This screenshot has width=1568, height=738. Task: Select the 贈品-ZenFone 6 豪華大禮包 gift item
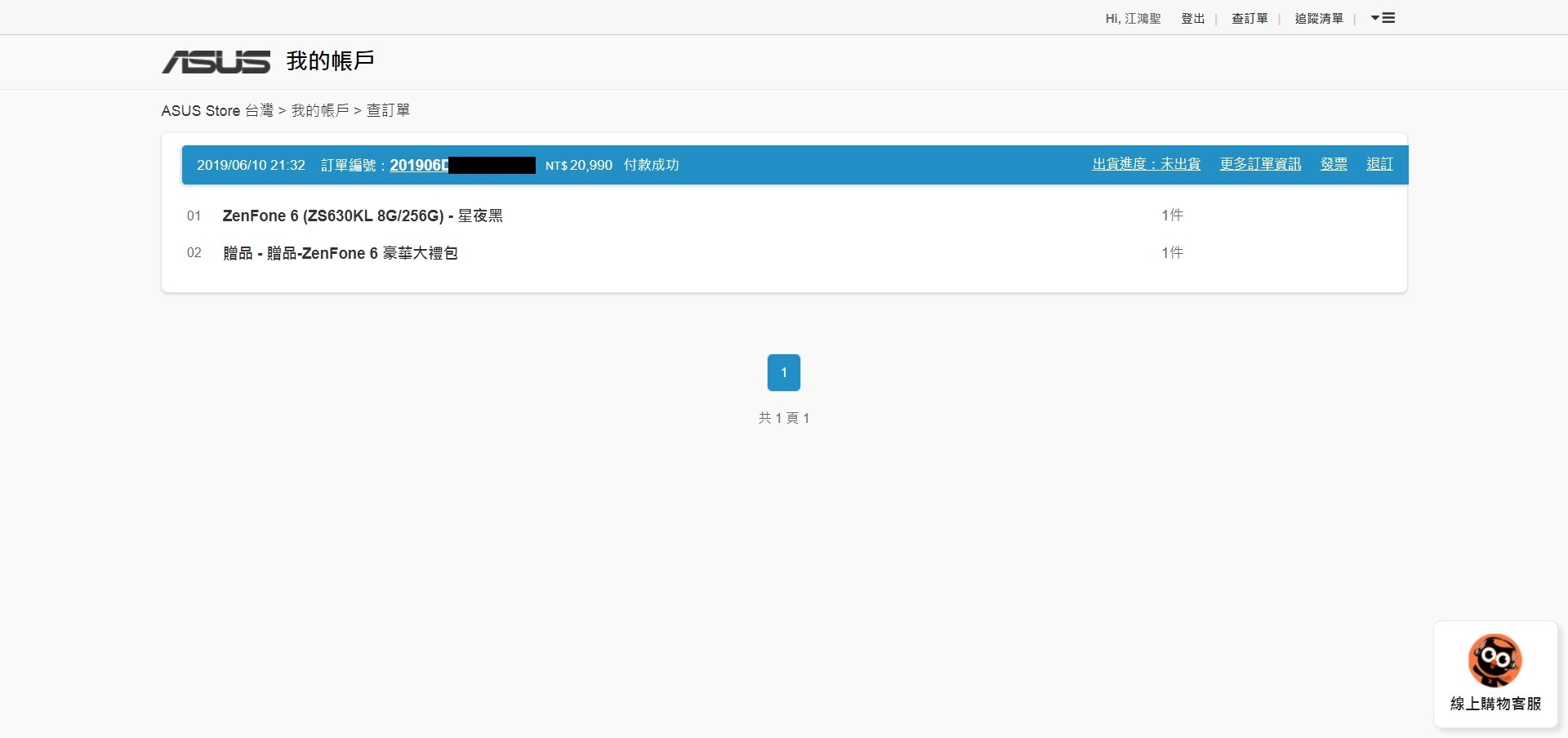[x=340, y=253]
